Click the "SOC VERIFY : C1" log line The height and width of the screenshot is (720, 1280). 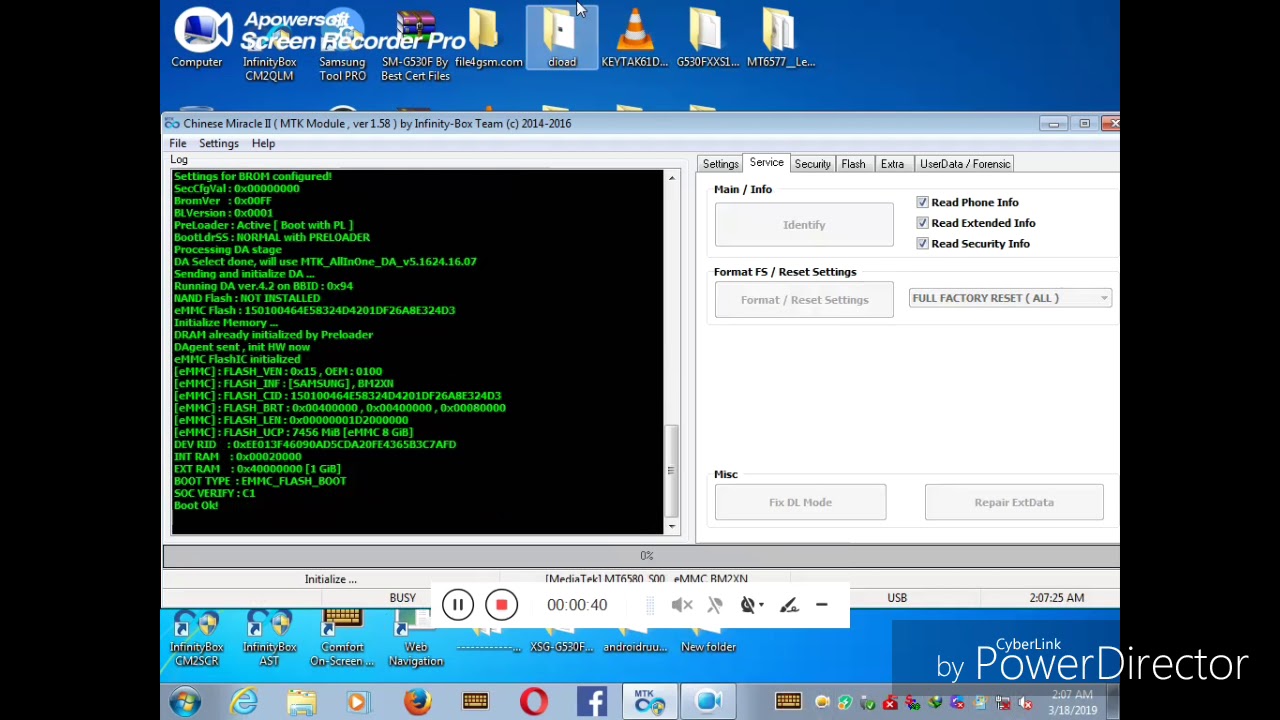214,493
